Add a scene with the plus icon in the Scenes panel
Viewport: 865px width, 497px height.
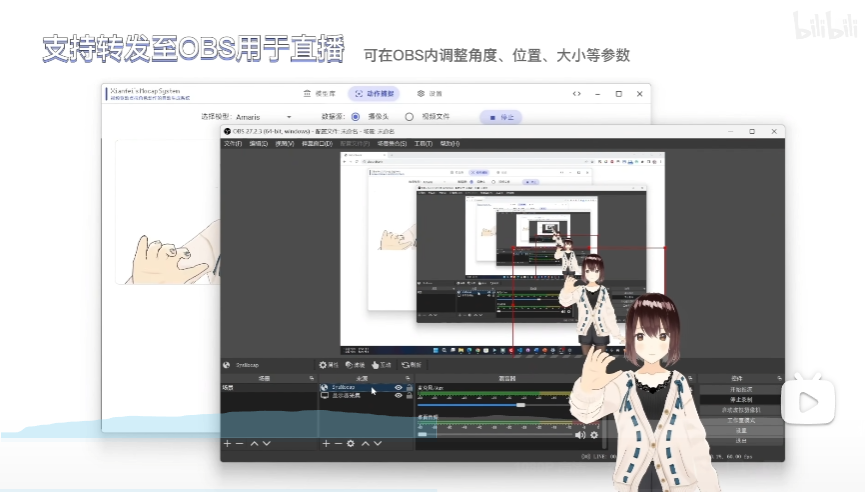[x=227, y=443]
